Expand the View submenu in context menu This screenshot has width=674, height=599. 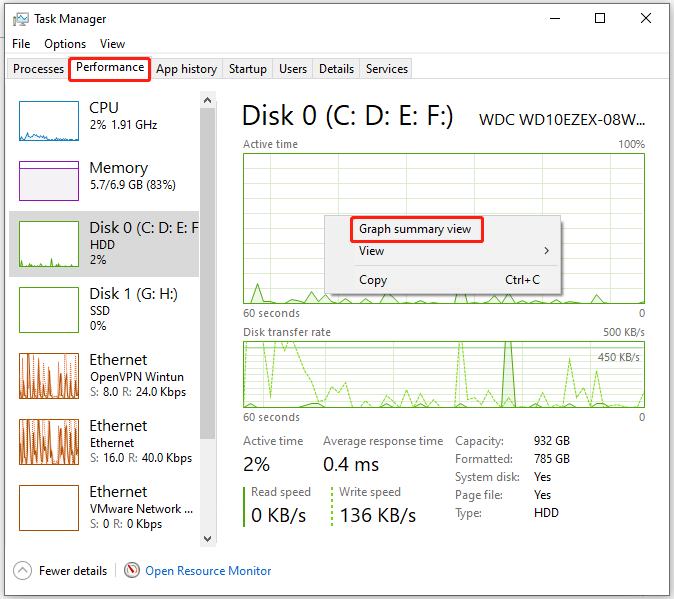pos(443,251)
